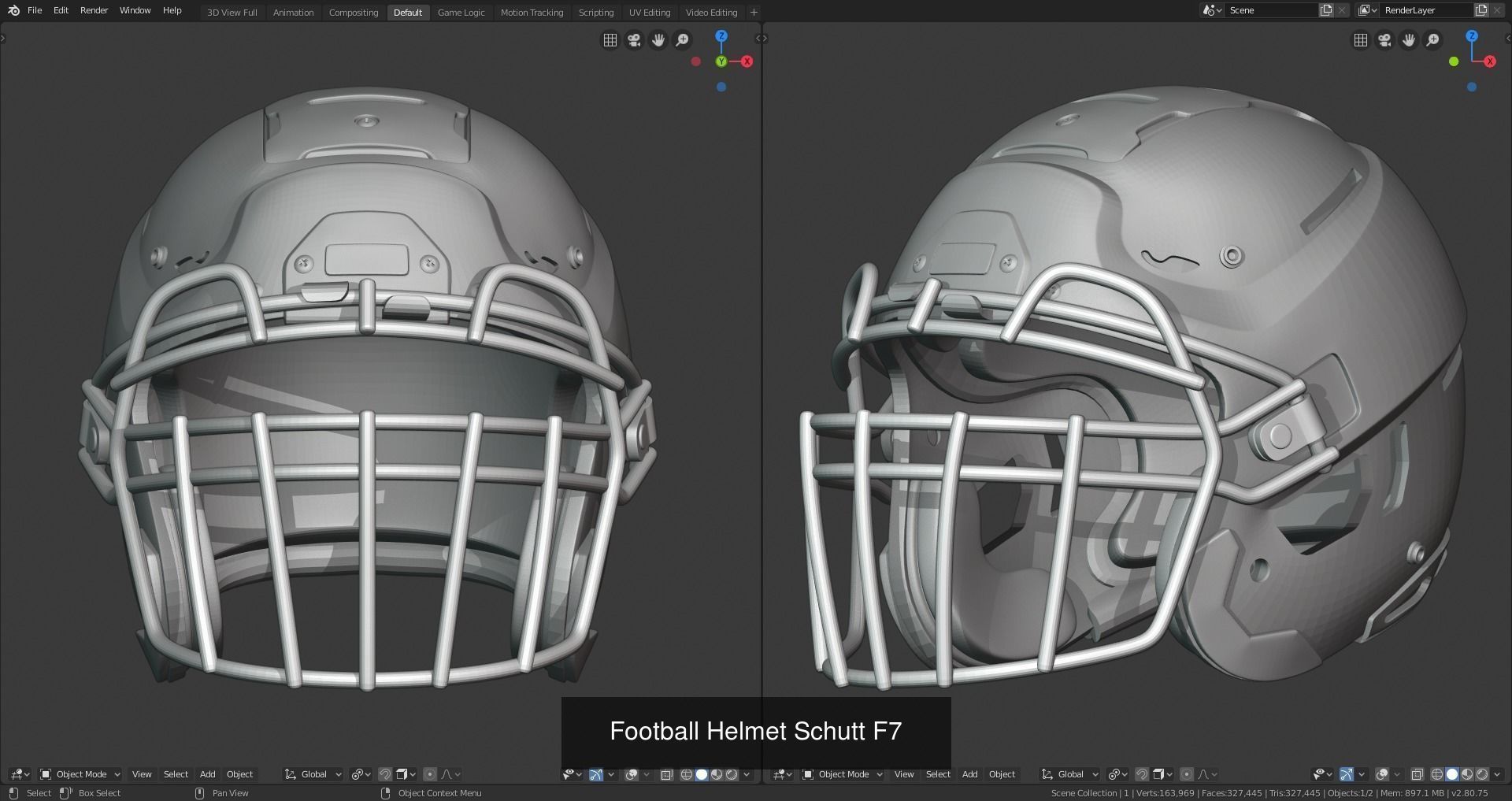Click the zoom magnifier in right viewport
Viewport: 1512px width, 801px height.
(x=1433, y=39)
